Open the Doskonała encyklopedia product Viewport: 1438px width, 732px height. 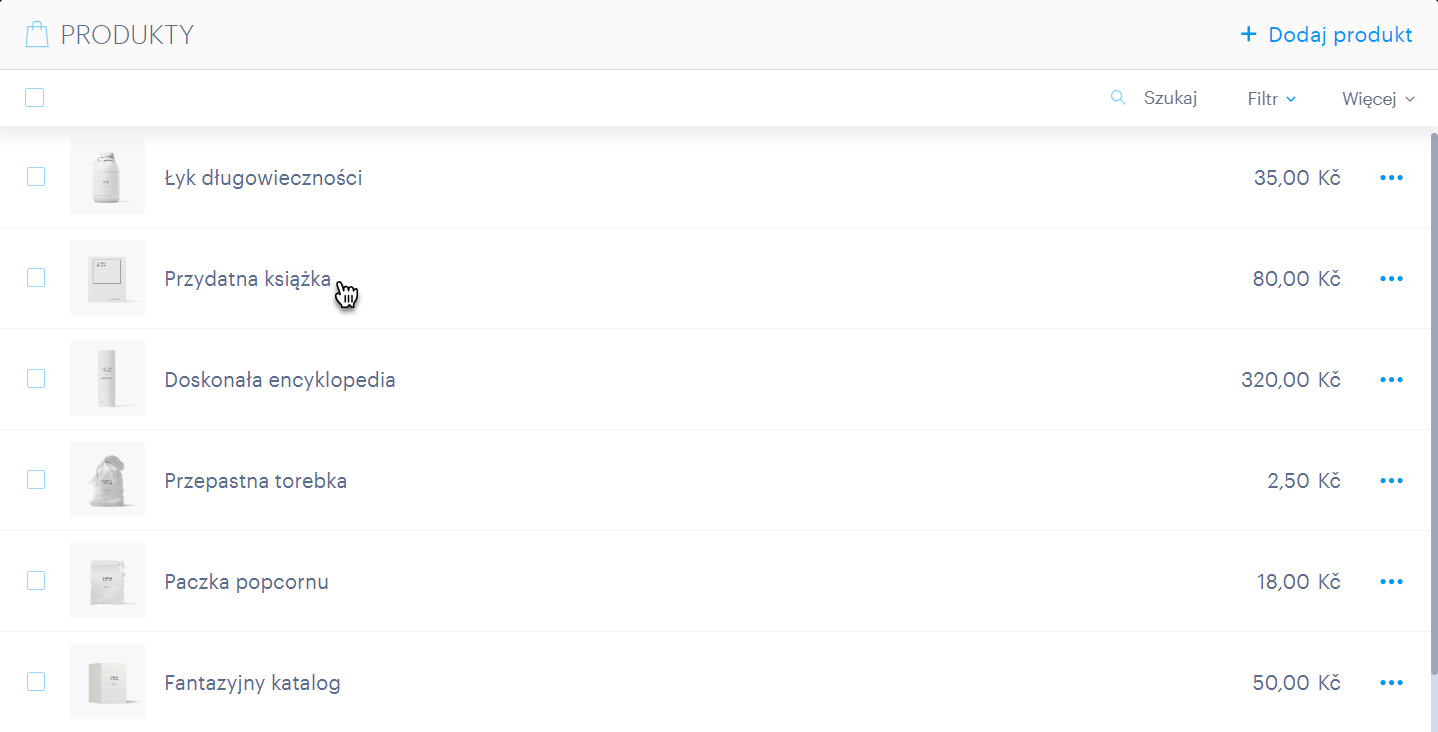(x=280, y=380)
